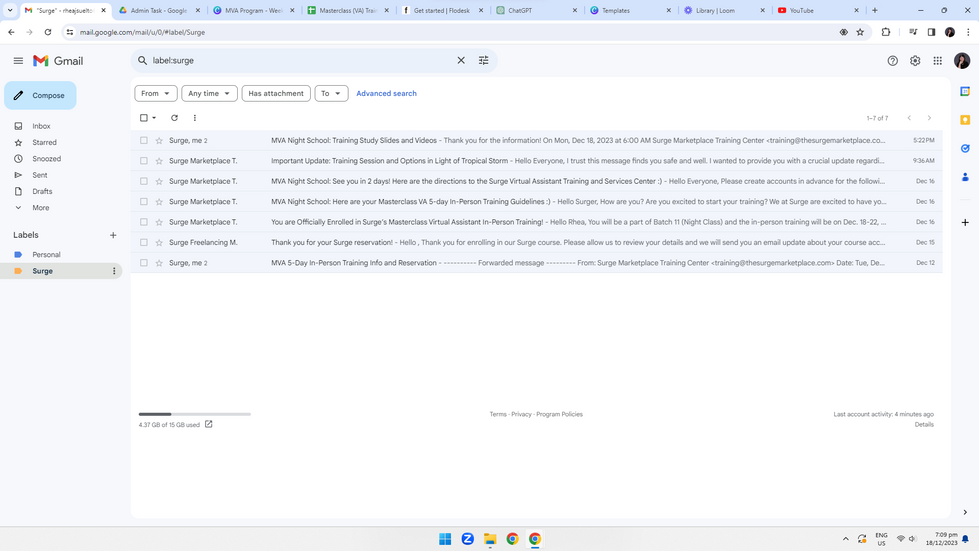This screenshot has height=551, width=979.
Task: Star the Thank you for your Surge reservation email
Action: tap(159, 243)
